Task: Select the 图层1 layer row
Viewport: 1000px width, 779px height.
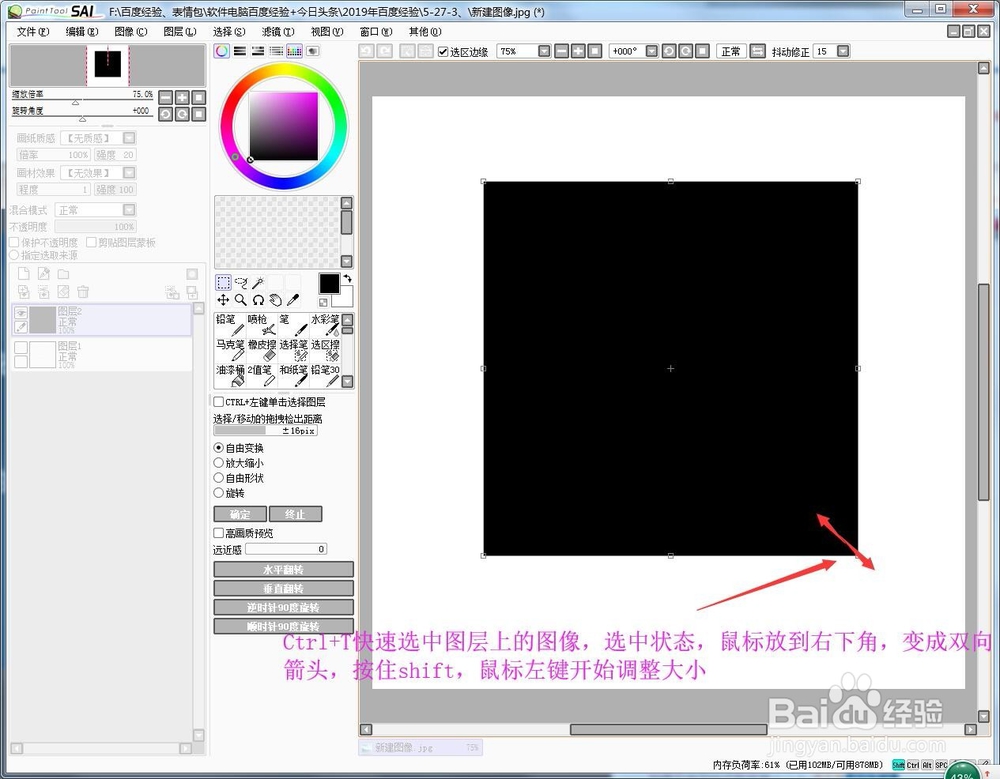Action: [x=102, y=354]
